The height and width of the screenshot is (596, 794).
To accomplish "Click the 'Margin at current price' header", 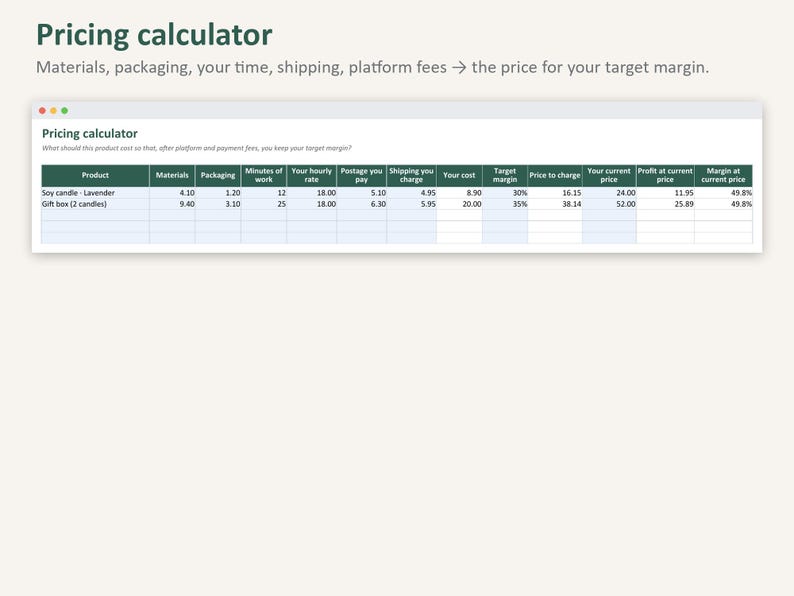I will click(x=724, y=175).
